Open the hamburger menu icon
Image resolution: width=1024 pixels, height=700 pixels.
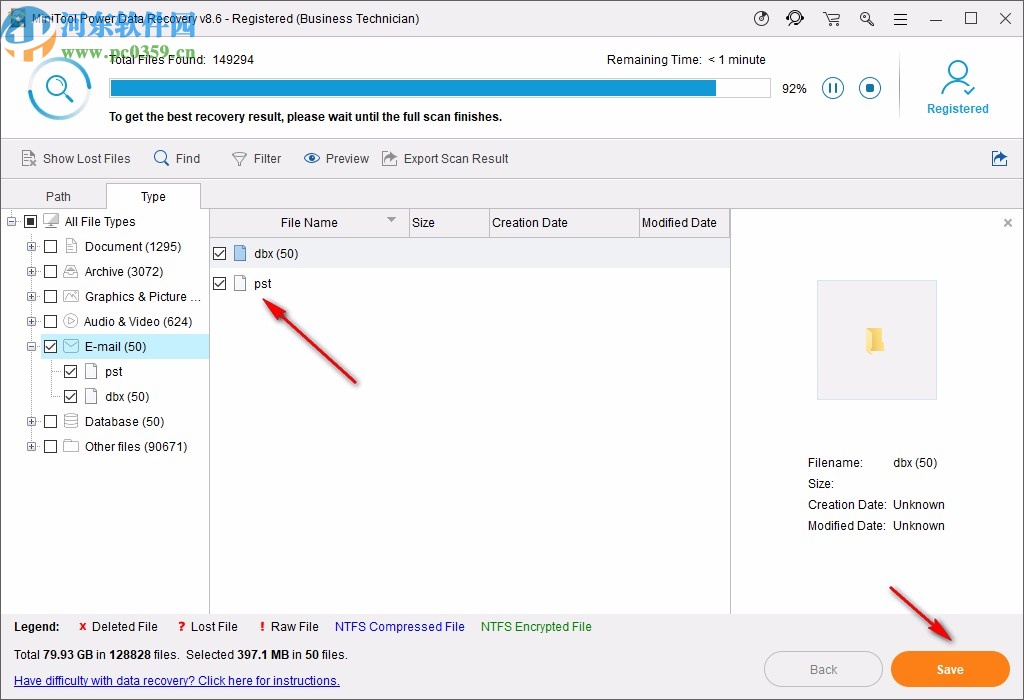[x=901, y=19]
